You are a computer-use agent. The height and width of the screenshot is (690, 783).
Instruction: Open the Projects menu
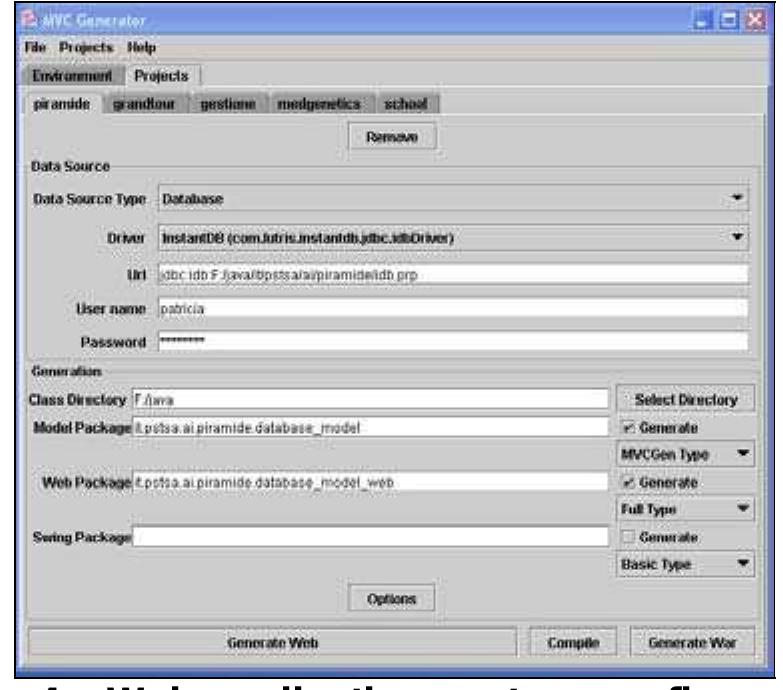point(86,47)
